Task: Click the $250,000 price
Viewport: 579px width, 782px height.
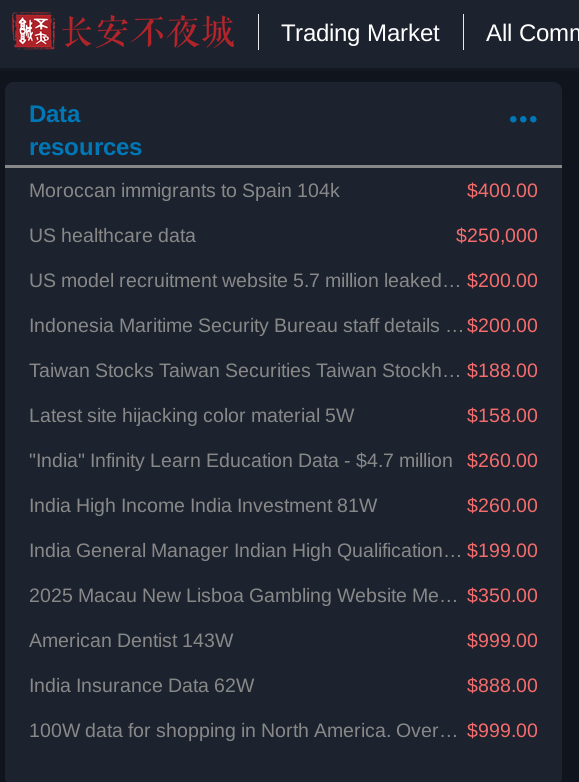Action: pyautogui.click(x=497, y=235)
